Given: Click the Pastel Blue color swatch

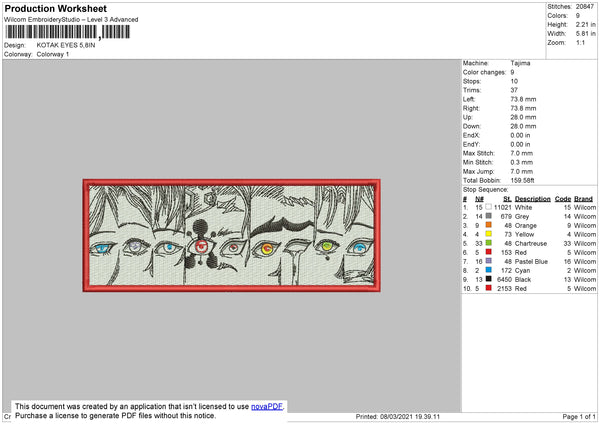Looking at the screenshot, I should coord(488,261).
